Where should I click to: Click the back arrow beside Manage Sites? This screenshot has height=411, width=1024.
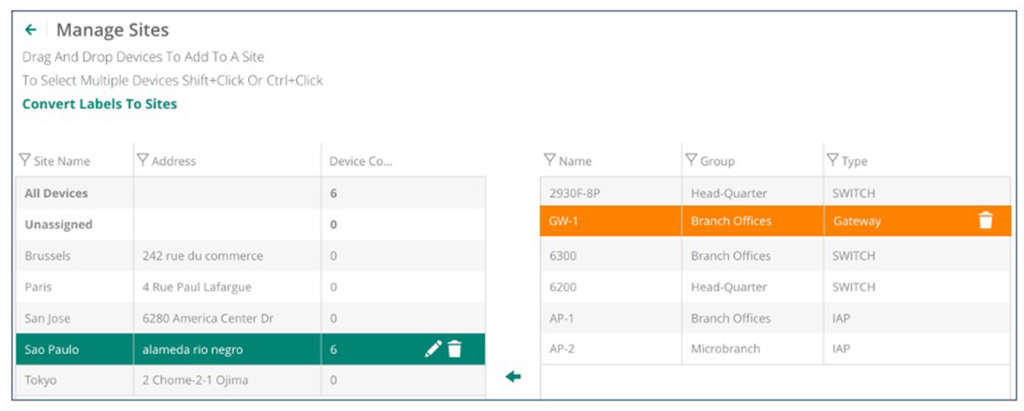[x=31, y=30]
